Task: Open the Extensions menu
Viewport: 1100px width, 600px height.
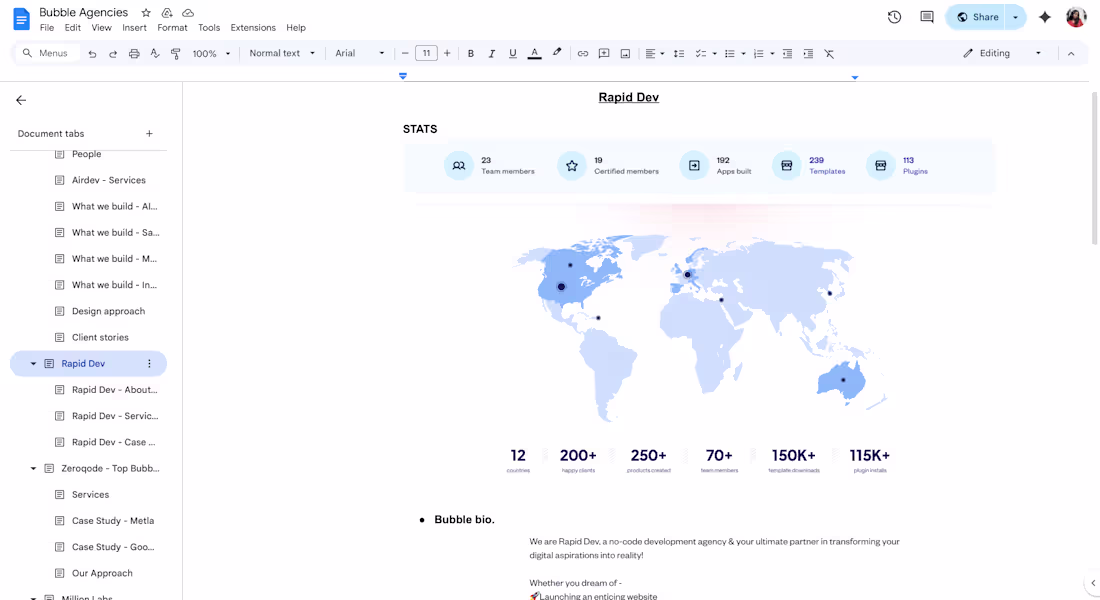Action: pos(253,28)
